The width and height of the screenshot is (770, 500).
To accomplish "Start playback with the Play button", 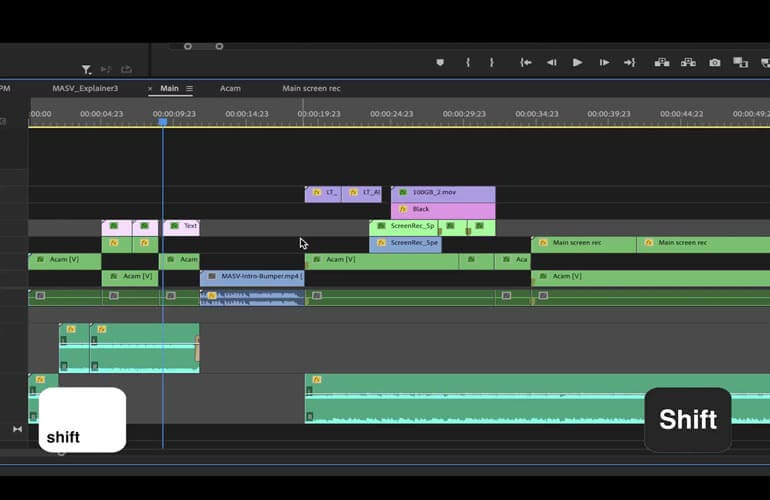I will click(x=578, y=62).
